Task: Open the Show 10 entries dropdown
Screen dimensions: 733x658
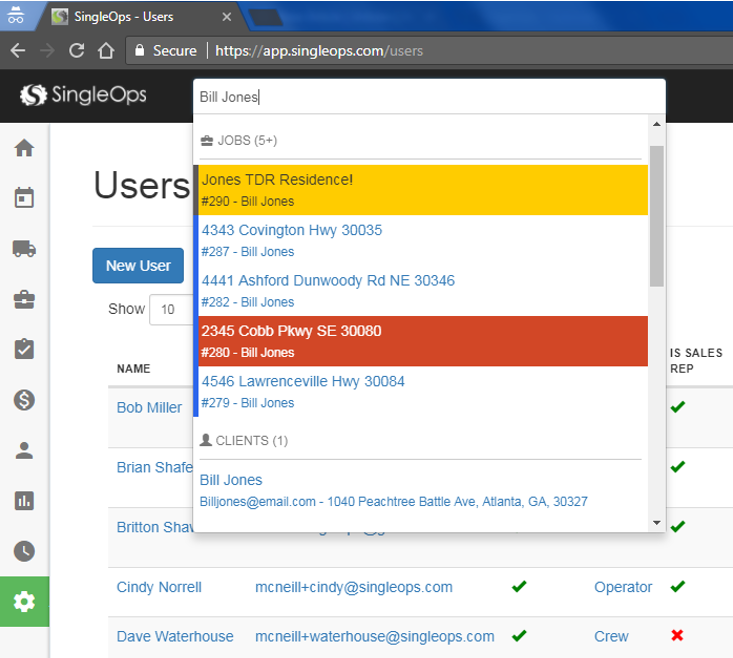Action: click(x=172, y=309)
